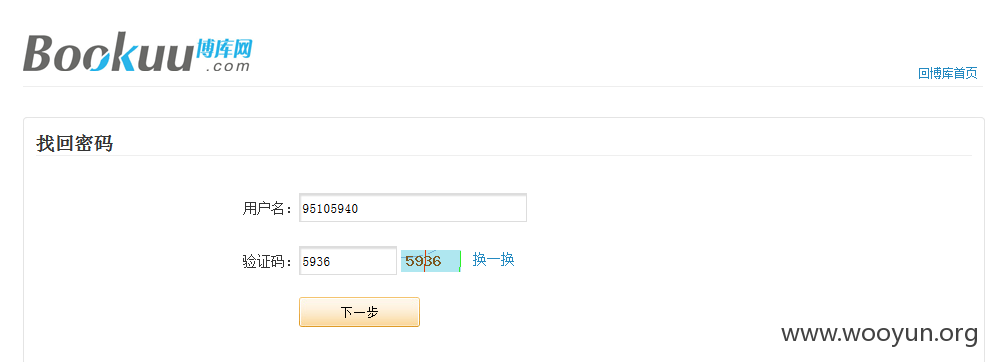Click the www.wooyun.org watermark text
This screenshot has width=987, height=362.
coord(879,334)
